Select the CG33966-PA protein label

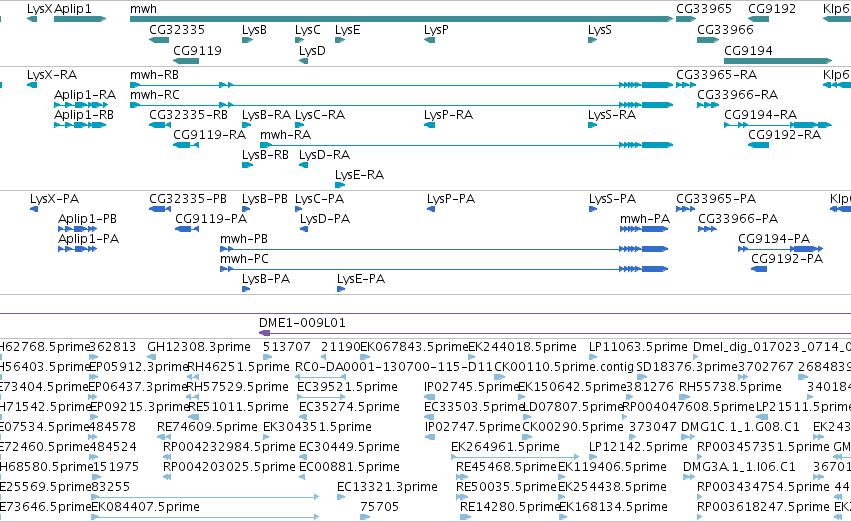[x=738, y=219]
